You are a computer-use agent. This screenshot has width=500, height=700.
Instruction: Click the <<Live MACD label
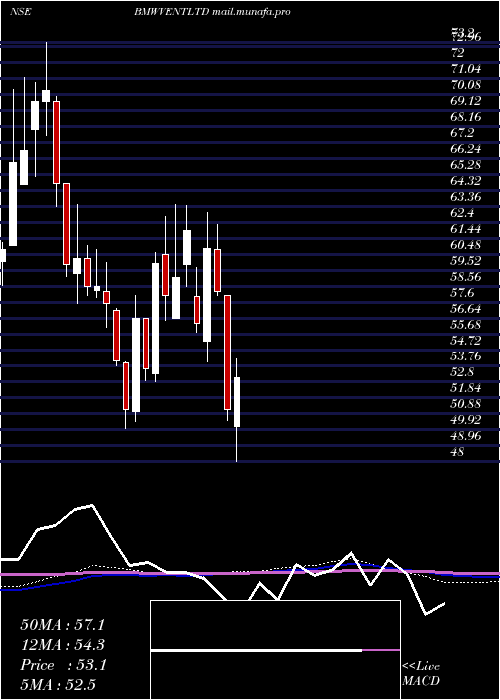coord(421,673)
